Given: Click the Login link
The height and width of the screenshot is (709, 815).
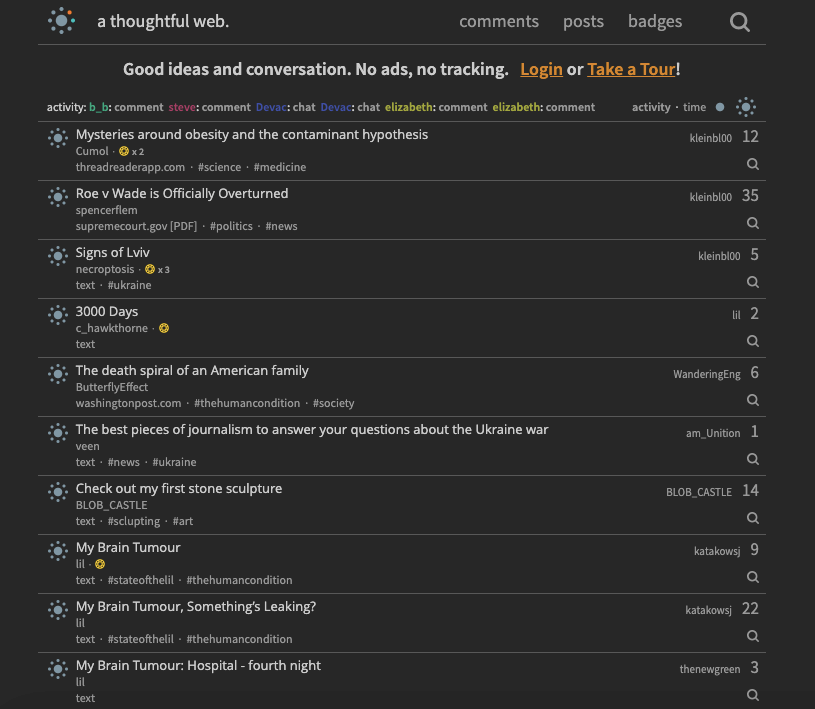Looking at the screenshot, I should [541, 69].
